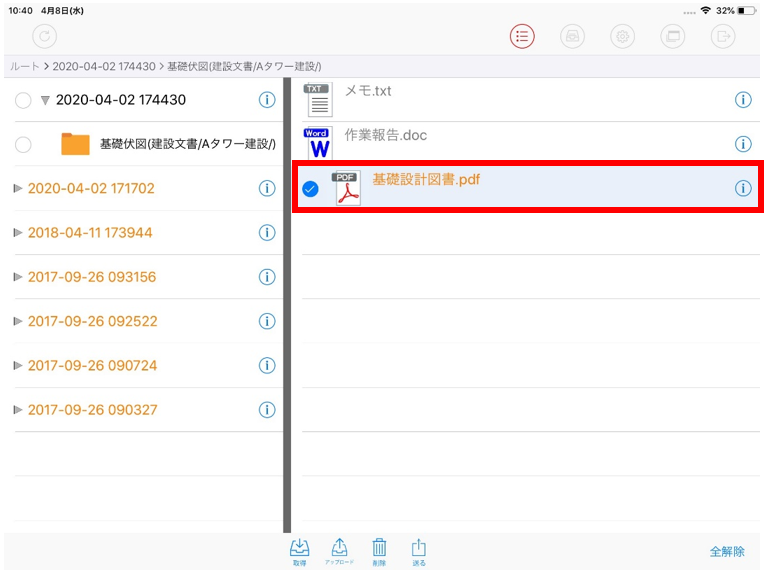Open info for 基礎設計図書.pdf

click(743, 188)
